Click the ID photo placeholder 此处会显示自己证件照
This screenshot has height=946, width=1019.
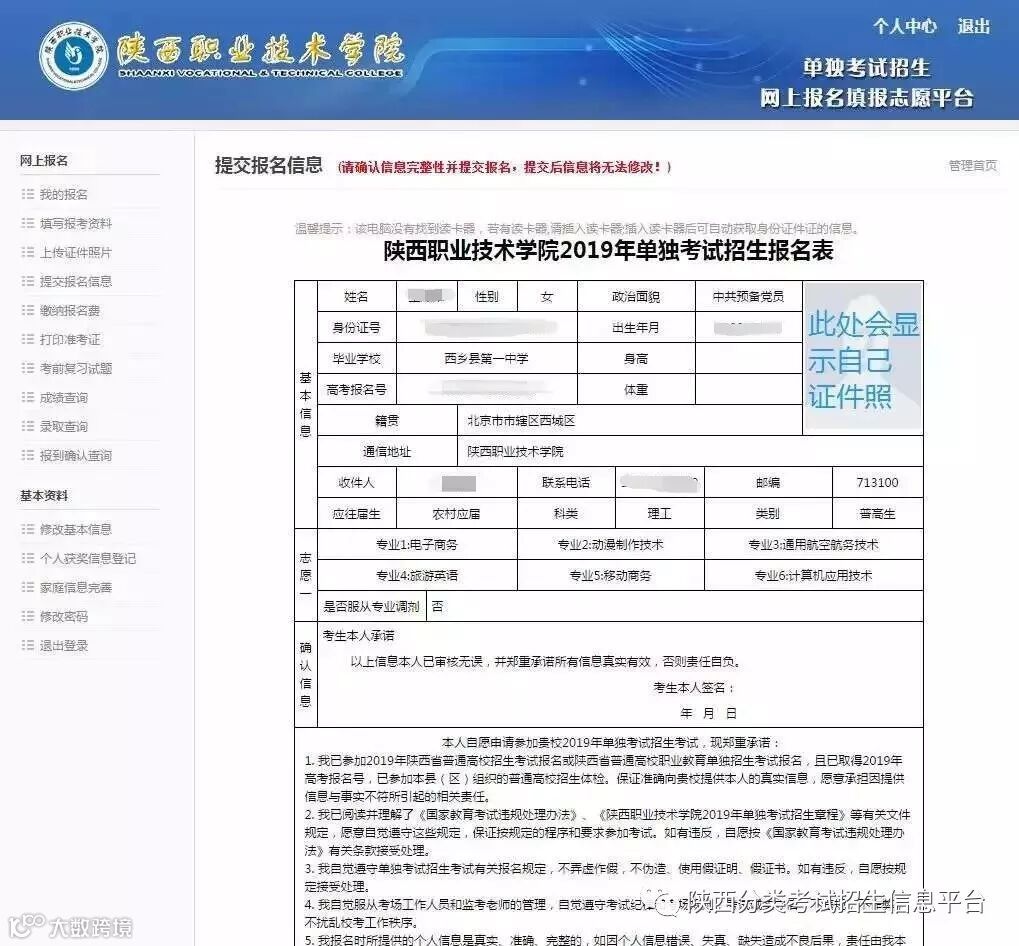[863, 358]
